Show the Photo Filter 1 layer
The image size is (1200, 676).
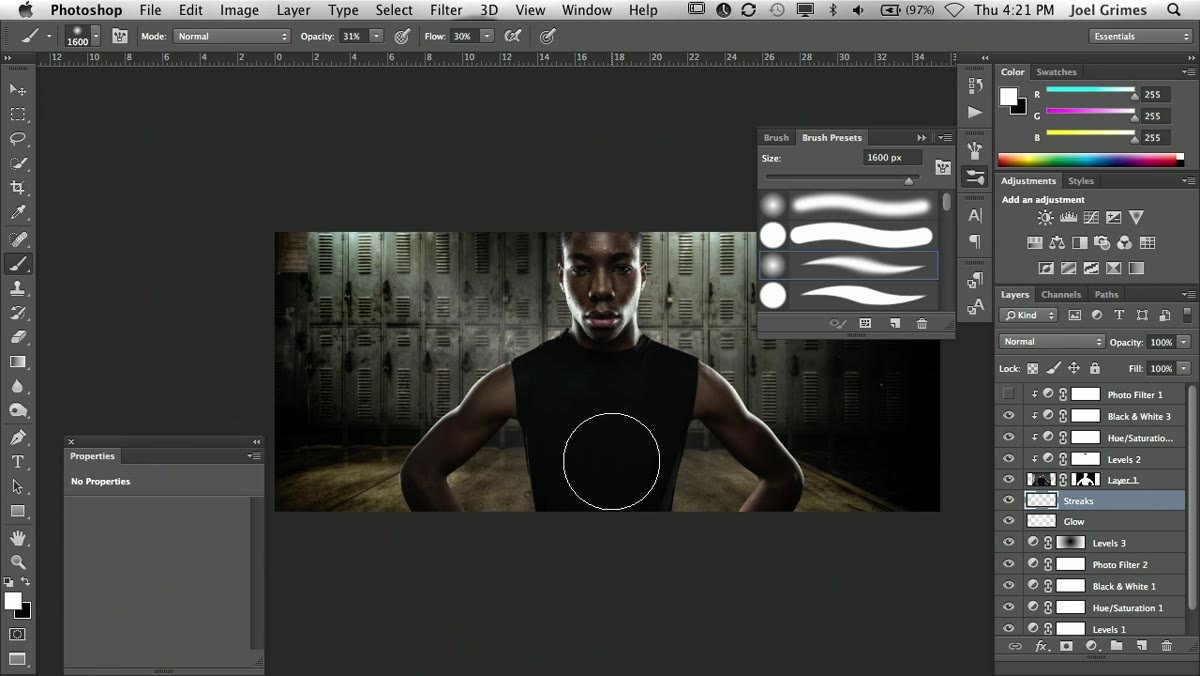click(x=1008, y=394)
